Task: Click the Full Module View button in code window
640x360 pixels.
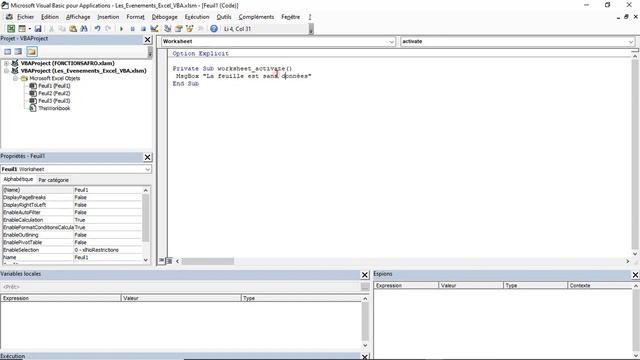Action: 169,261
